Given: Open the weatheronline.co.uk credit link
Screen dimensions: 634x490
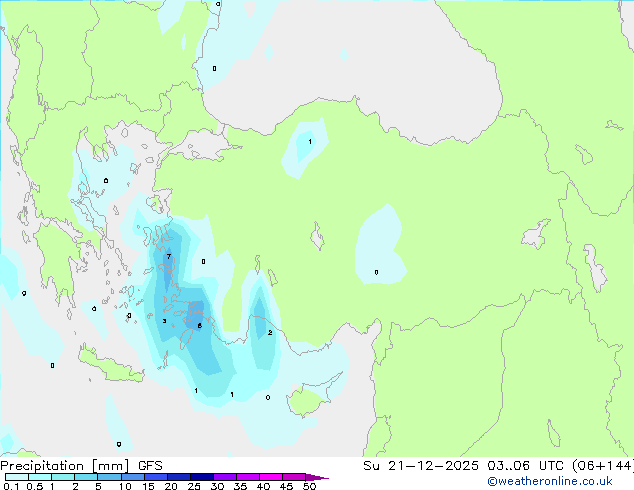Looking at the screenshot, I should coord(550,481).
